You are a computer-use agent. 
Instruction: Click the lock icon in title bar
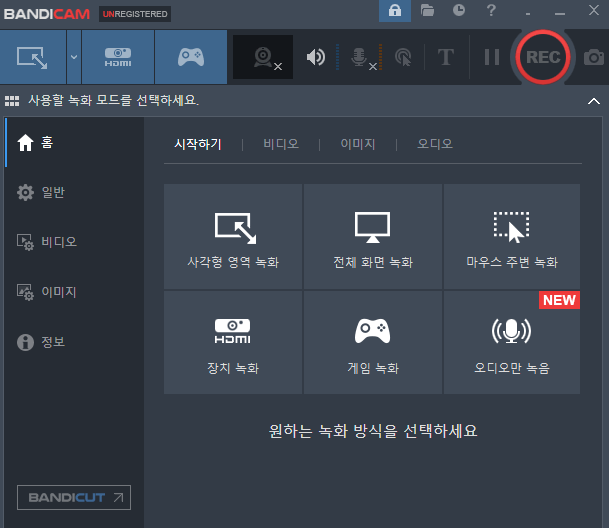395,10
